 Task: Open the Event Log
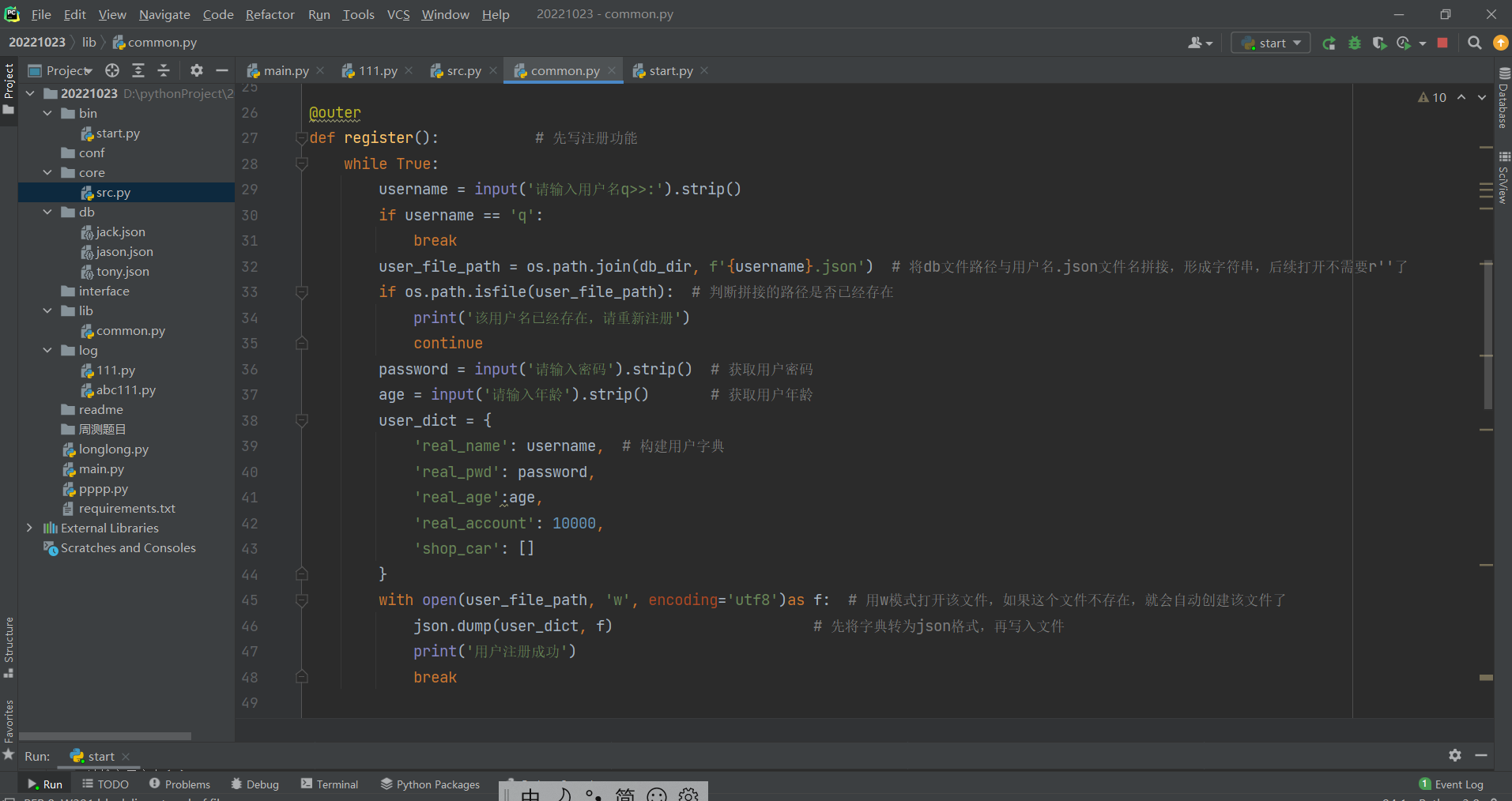point(1451,784)
